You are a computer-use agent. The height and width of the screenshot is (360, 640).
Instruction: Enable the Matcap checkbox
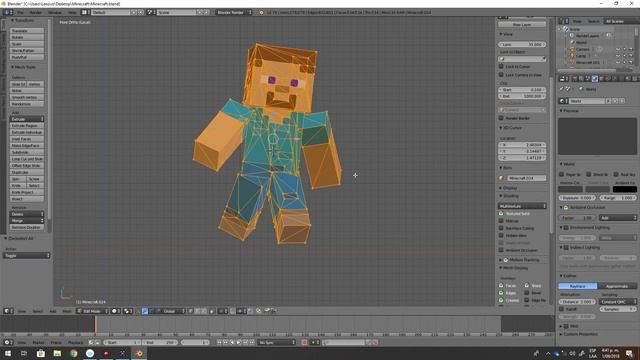click(x=501, y=221)
